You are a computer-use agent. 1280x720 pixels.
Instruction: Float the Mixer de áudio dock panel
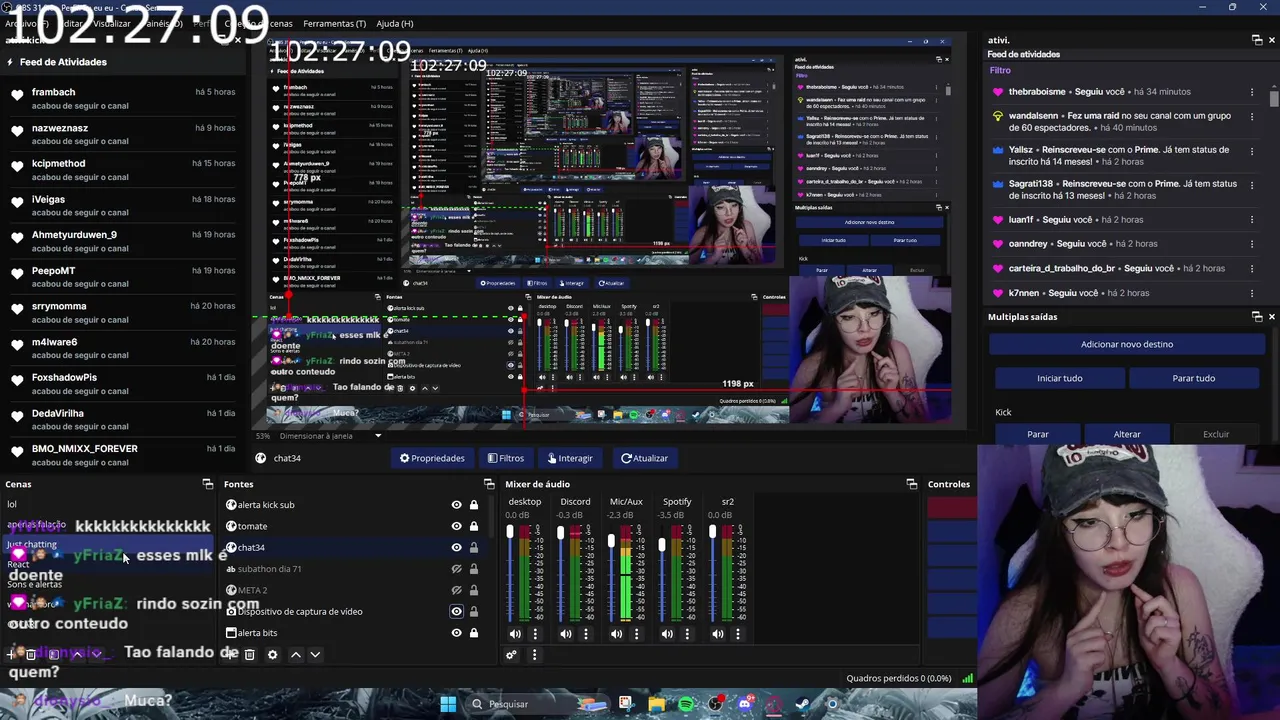[x=912, y=484]
